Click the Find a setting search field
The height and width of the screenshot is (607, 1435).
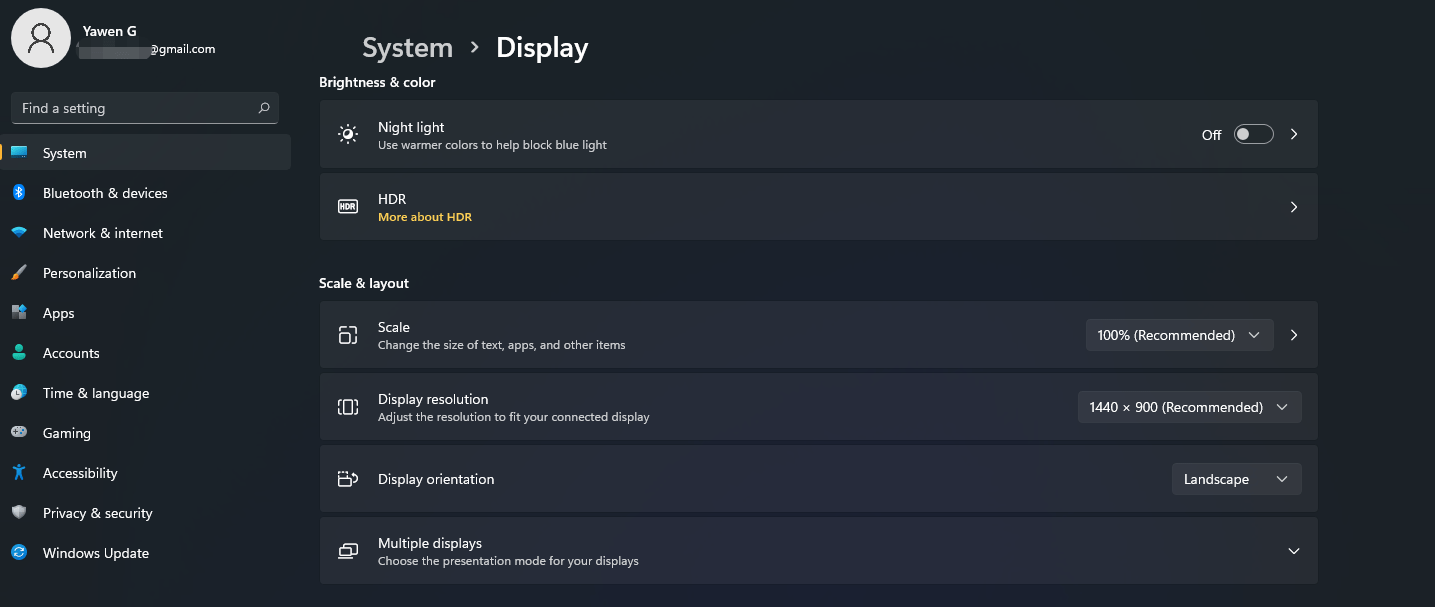click(145, 108)
